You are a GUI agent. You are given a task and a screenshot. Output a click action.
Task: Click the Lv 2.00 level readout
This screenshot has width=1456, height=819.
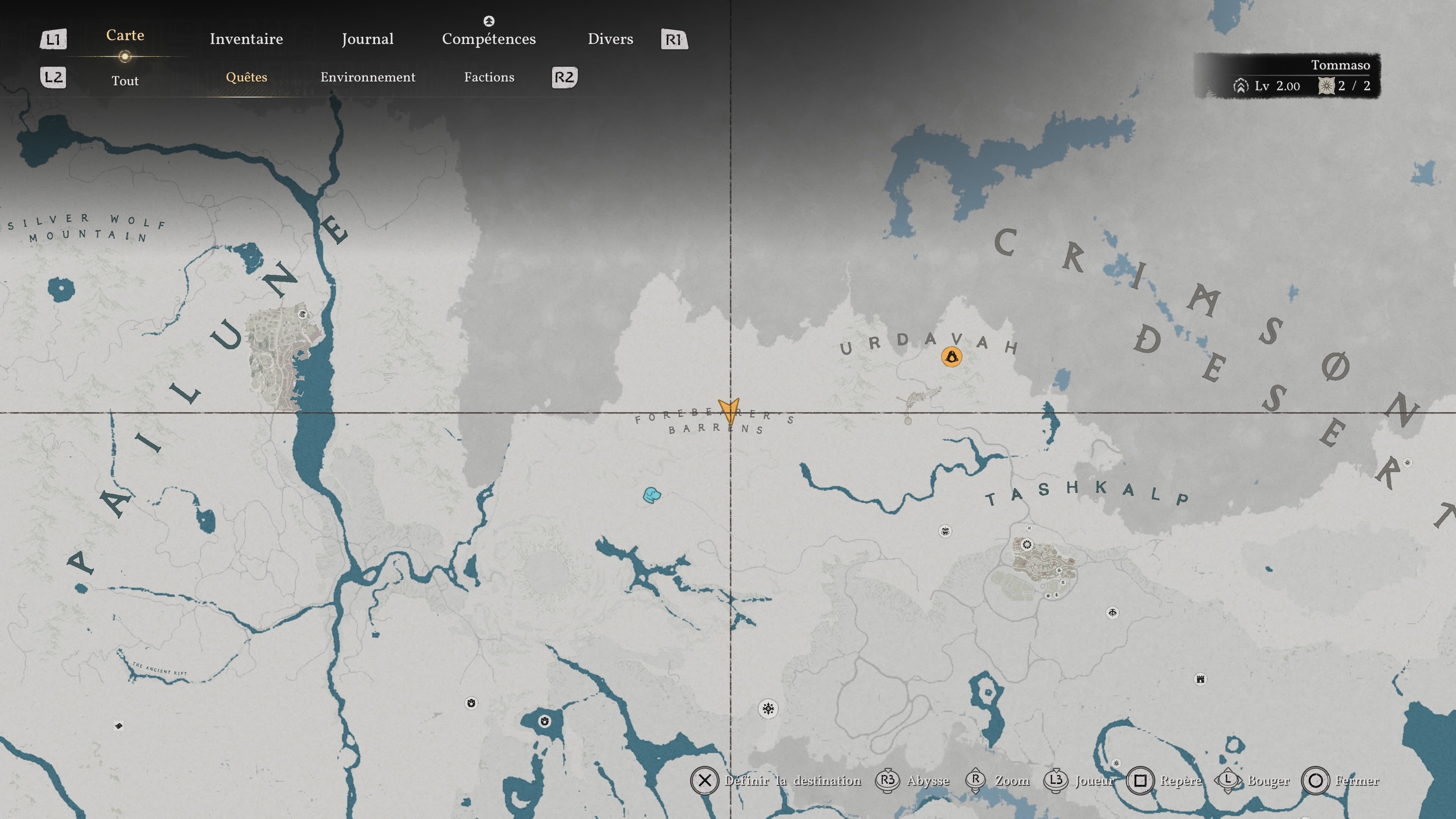pyautogui.click(x=1277, y=86)
